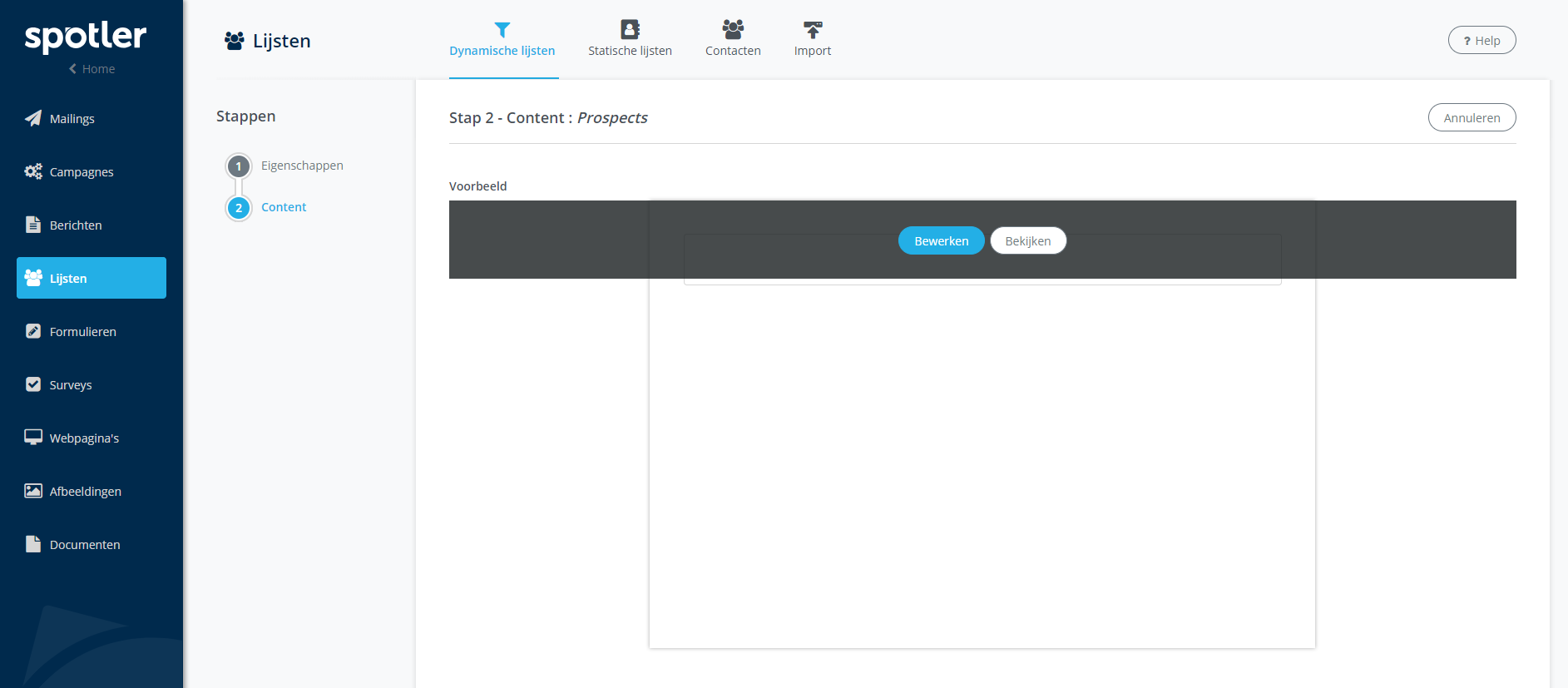
Task: Cancel with the Annuleren button
Action: (1472, 118)
